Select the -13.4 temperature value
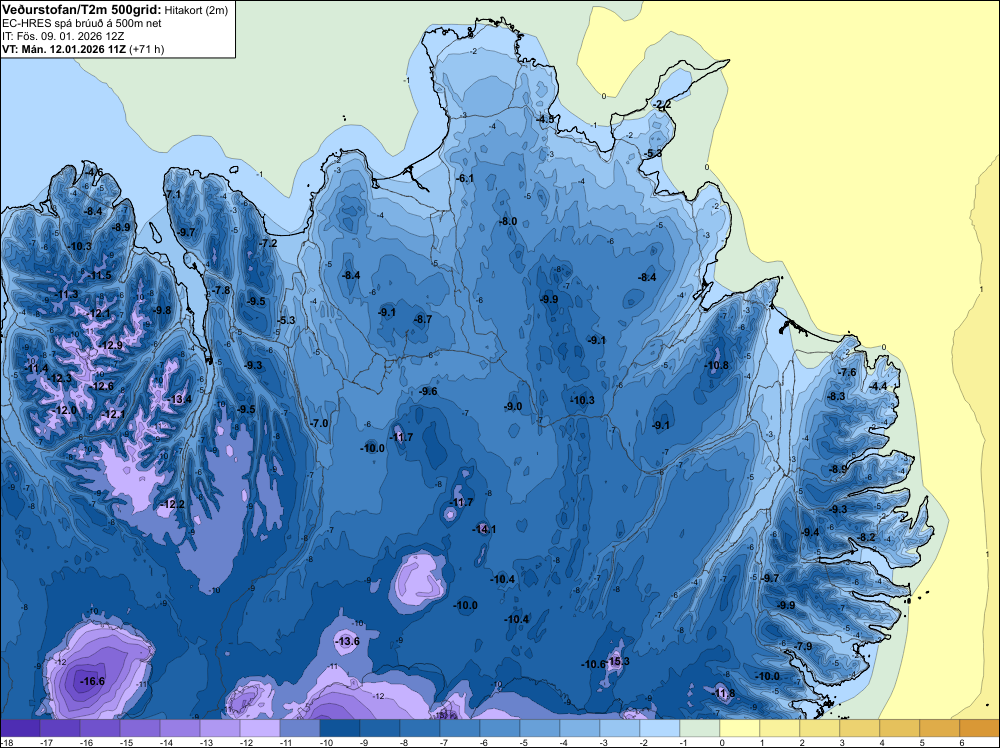The height and width of the screenshot is (748, 1000). (179, 400)
